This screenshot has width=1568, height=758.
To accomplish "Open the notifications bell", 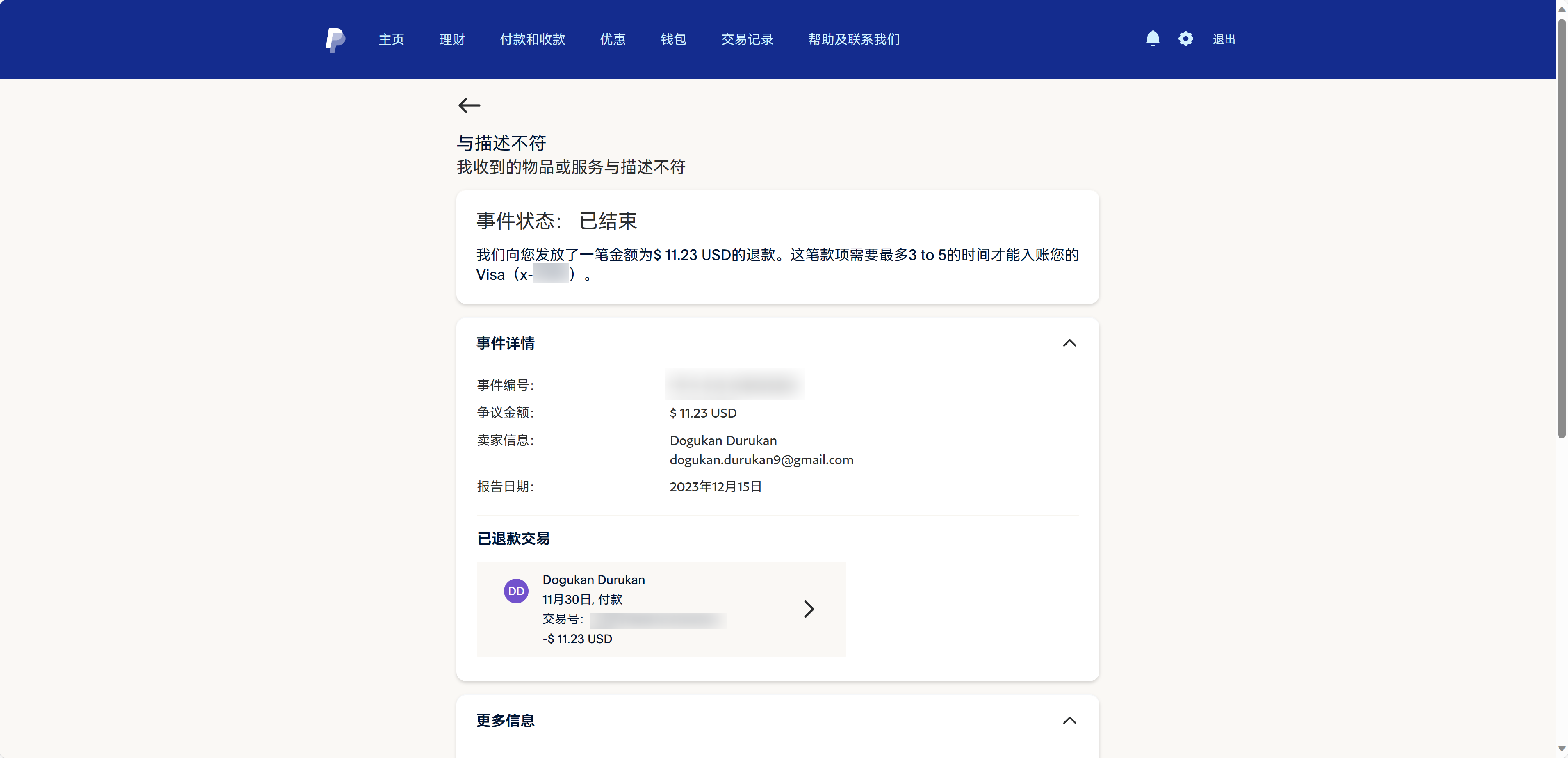I will point(1152,39).
